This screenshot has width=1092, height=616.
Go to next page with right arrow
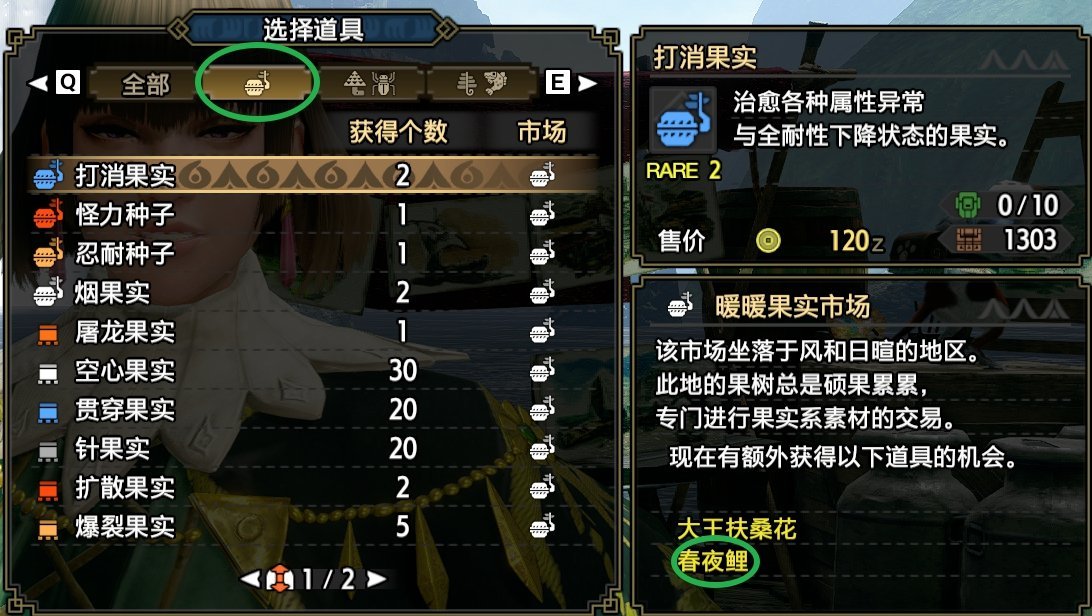[376, 578]
